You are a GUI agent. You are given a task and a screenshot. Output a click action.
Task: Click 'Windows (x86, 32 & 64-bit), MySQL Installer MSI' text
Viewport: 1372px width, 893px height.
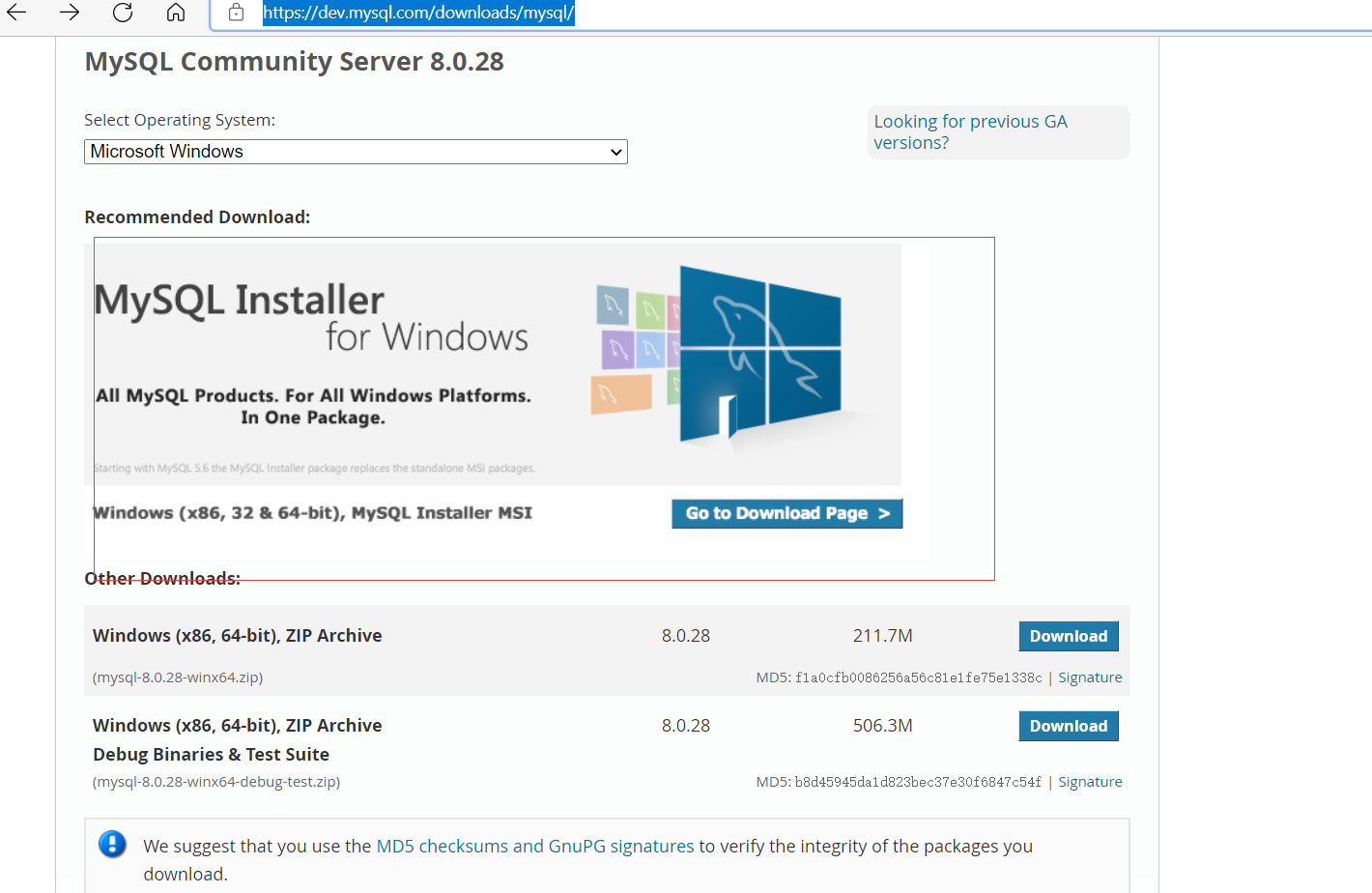312,513
